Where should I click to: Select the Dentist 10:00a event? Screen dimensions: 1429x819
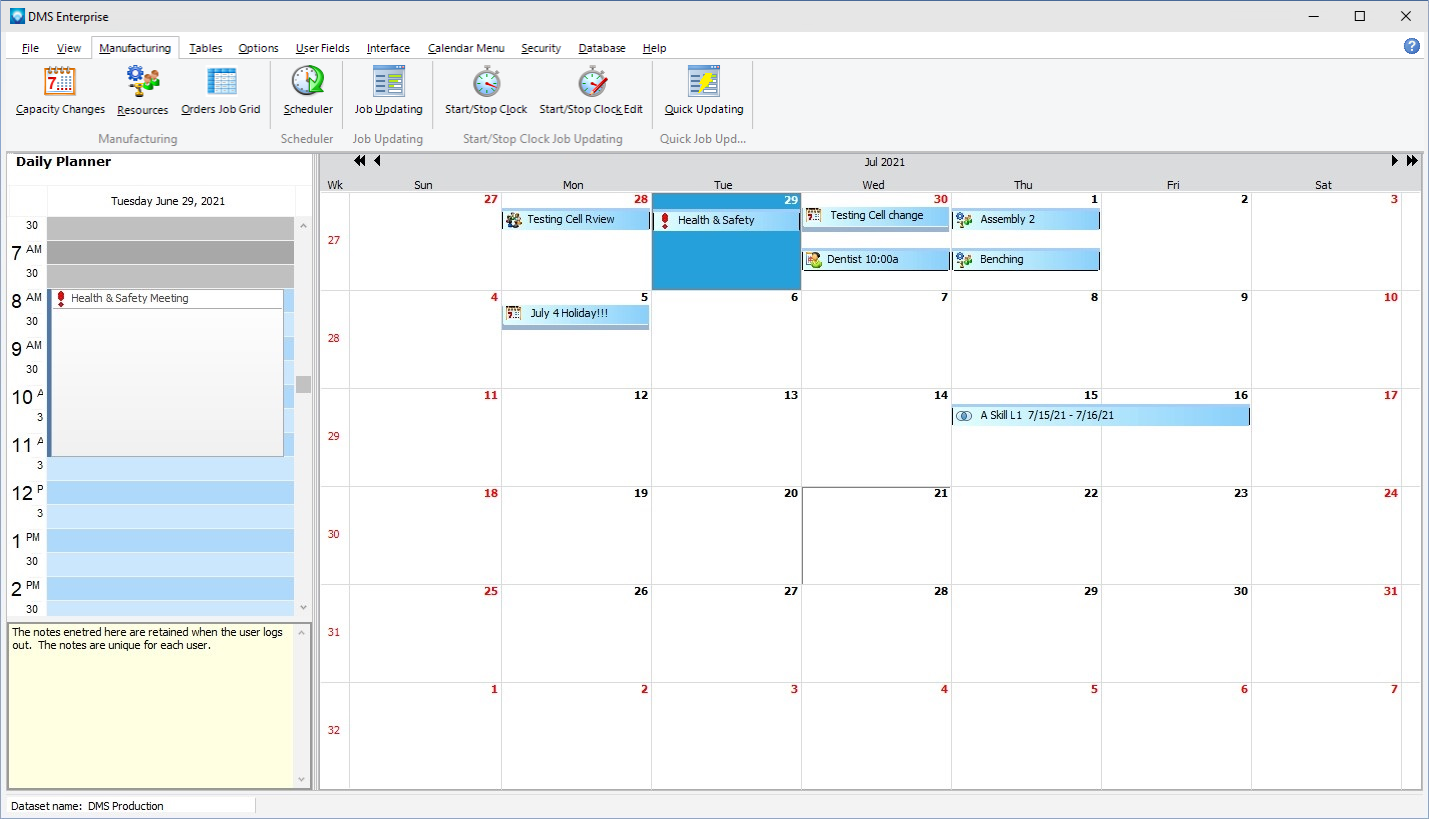[x=876, y=260]
